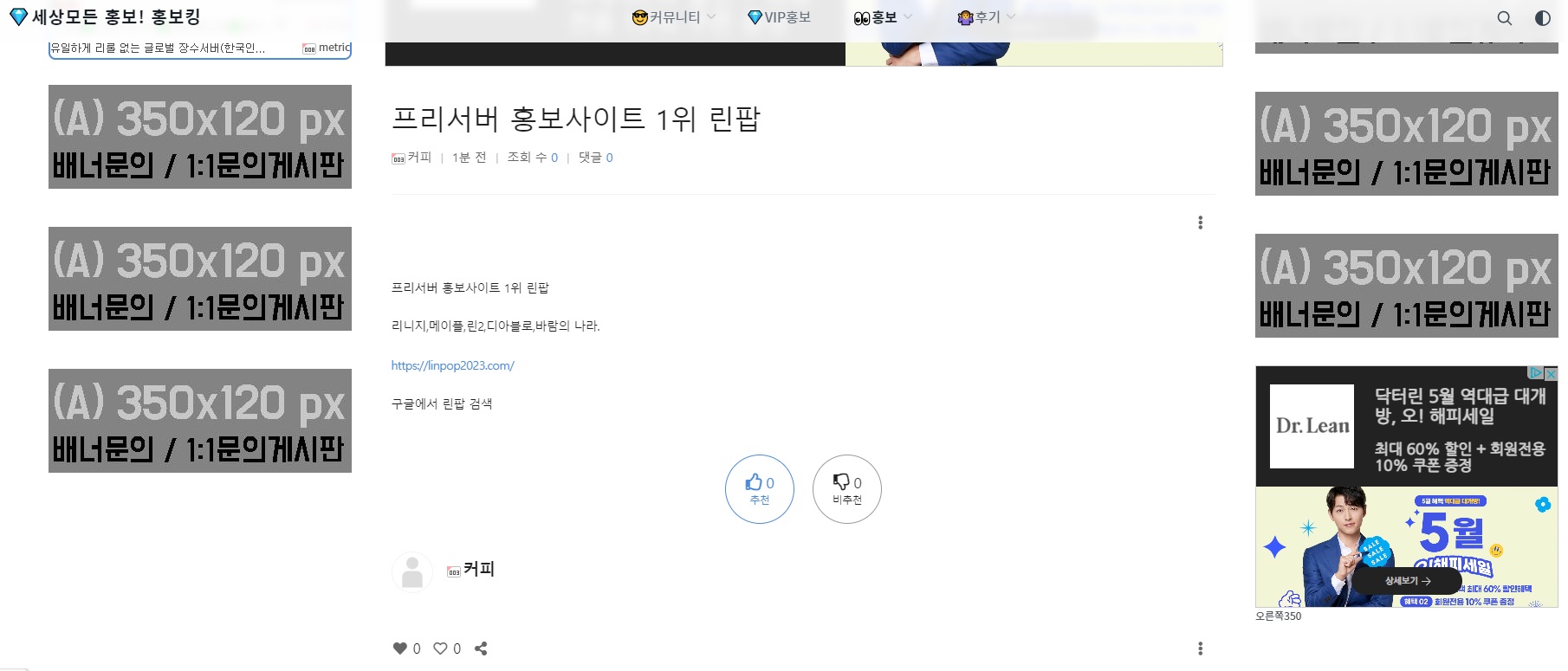
Task: Open the VIP홍보 menu item
Action: pos(779,17)
